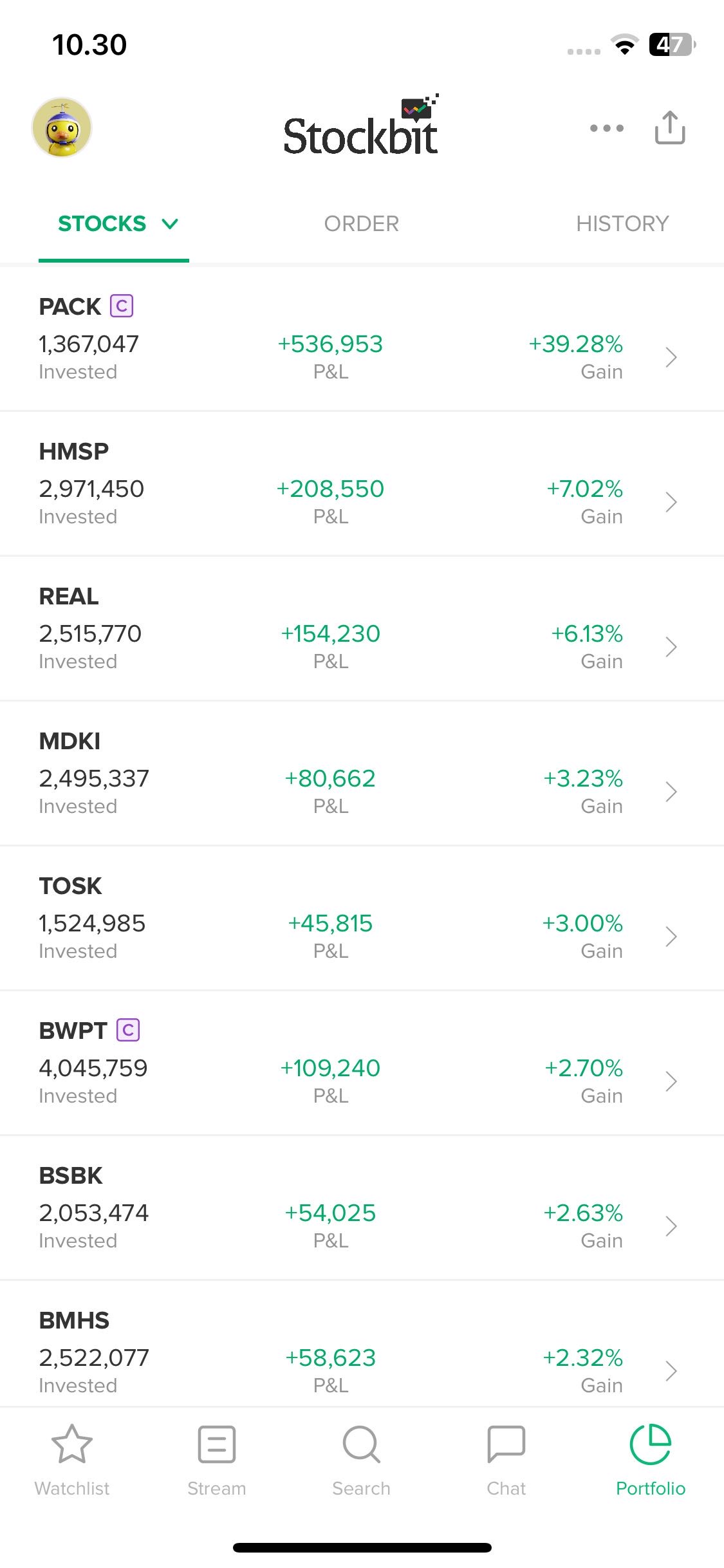Open BSBK details via its chevron
Image resolution: width=724 pixels, height=1568 pixels.
[x=671, y=1226]
